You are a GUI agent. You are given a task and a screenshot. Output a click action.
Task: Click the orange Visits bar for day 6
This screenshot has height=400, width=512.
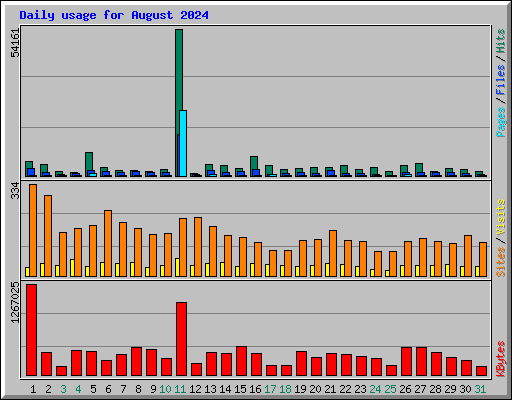pyautogui.click(x=108, y=243)
